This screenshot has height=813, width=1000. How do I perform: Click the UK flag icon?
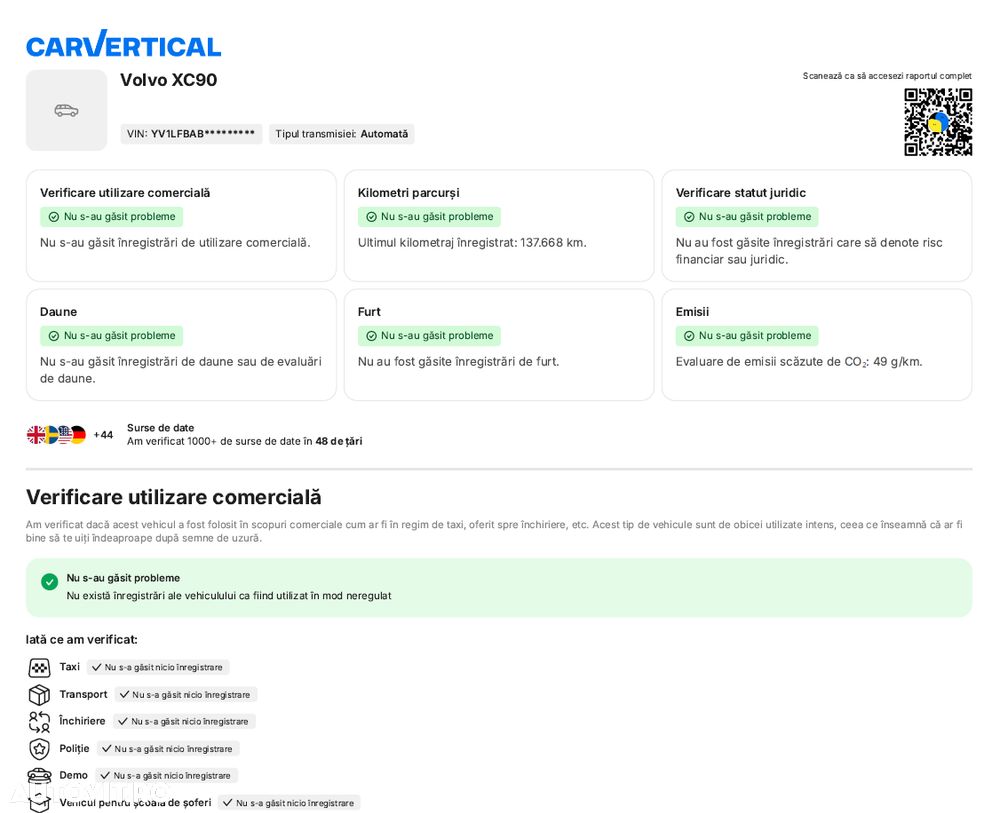point(36,435)
